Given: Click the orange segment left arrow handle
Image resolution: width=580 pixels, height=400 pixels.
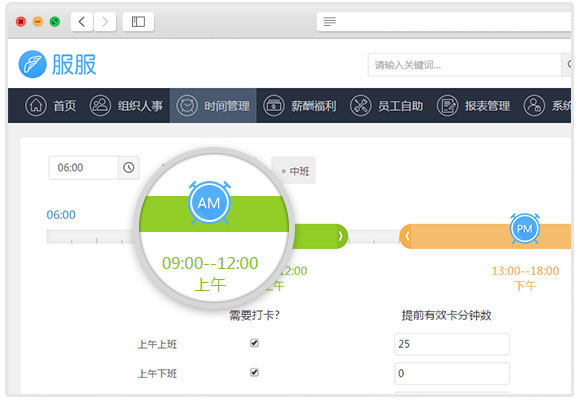Looking at the screenshot, I should (407, 236).
